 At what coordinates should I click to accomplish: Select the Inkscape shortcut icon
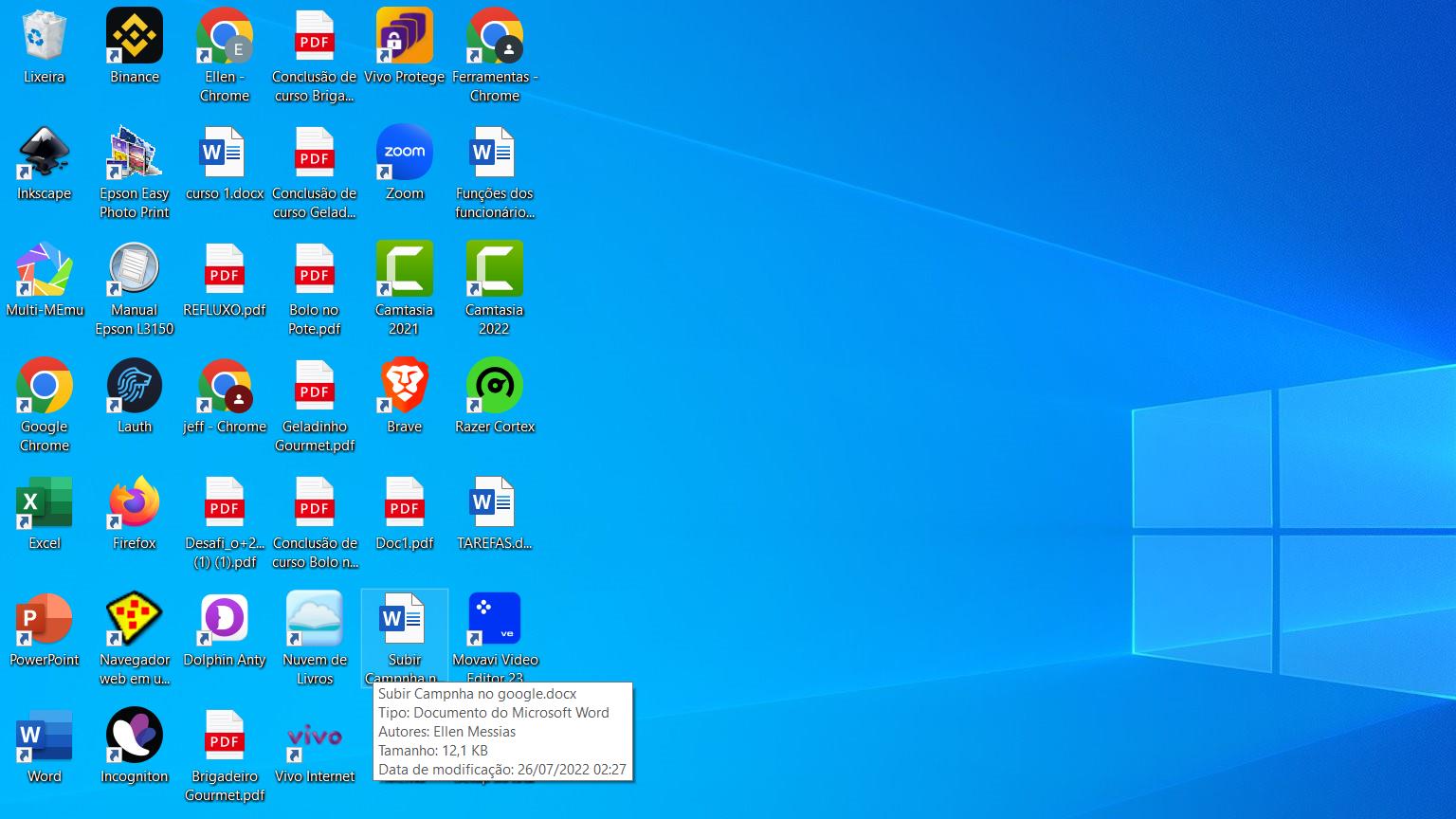(44, 153)
